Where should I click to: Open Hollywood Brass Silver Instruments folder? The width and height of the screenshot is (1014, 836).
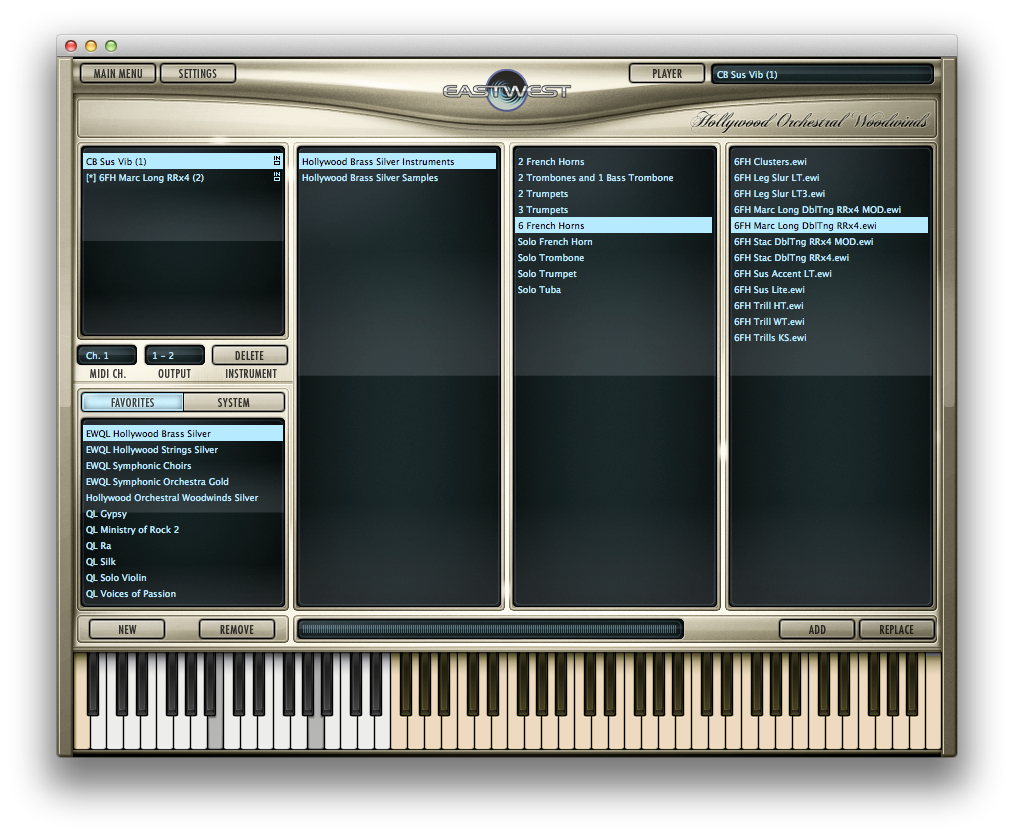398,162
